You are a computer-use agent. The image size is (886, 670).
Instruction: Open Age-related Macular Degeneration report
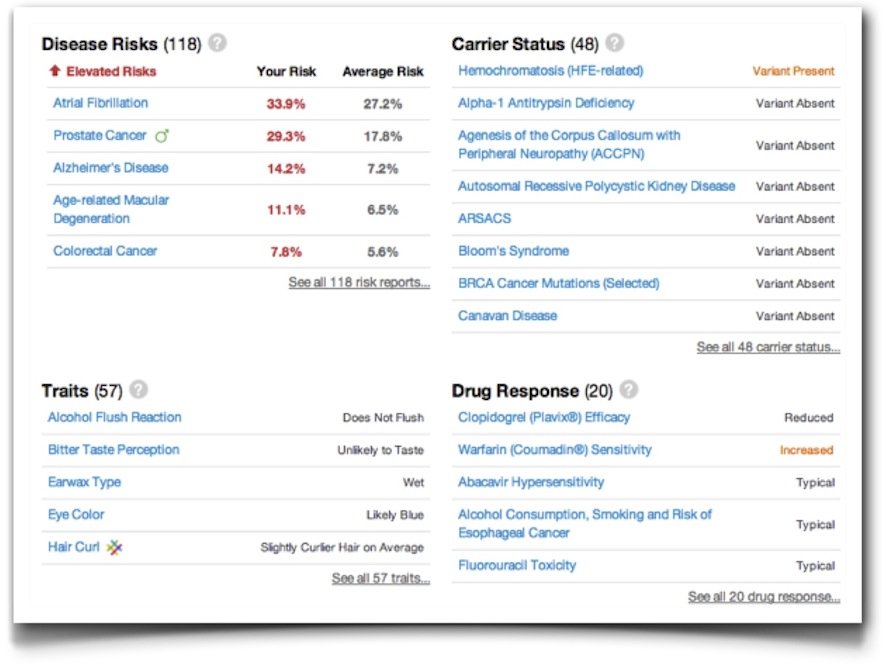pyautogui.click(x=110, y=209)
